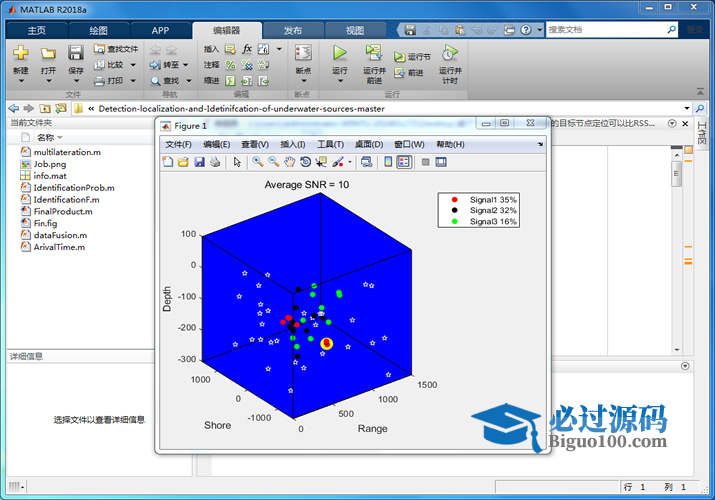The height and width of the screenshot is (500, 715).
Task: Open the address bar folder path dropdown
Action: [x=686, y=108]
